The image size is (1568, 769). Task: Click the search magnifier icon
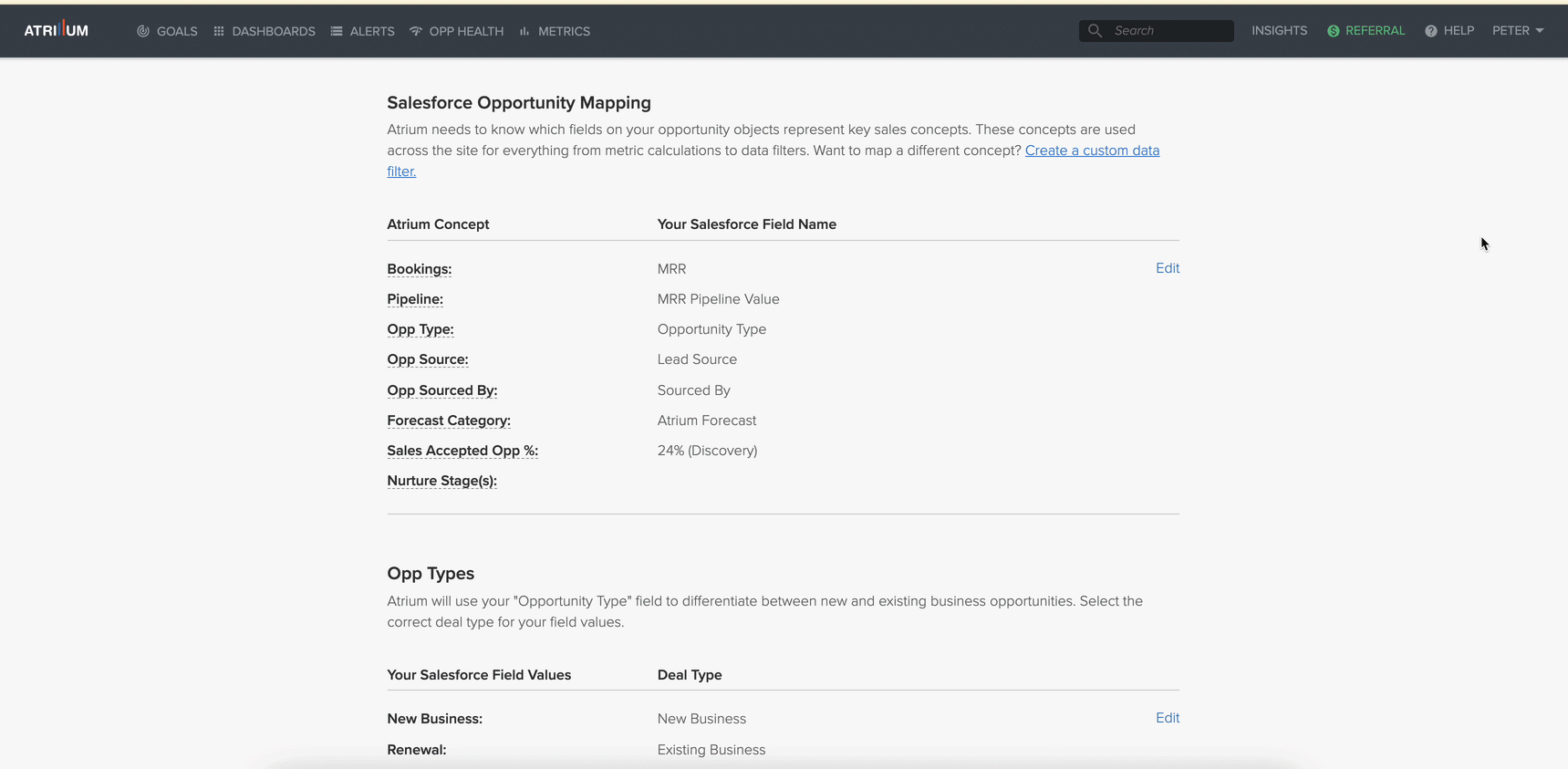pos(1095,30)
